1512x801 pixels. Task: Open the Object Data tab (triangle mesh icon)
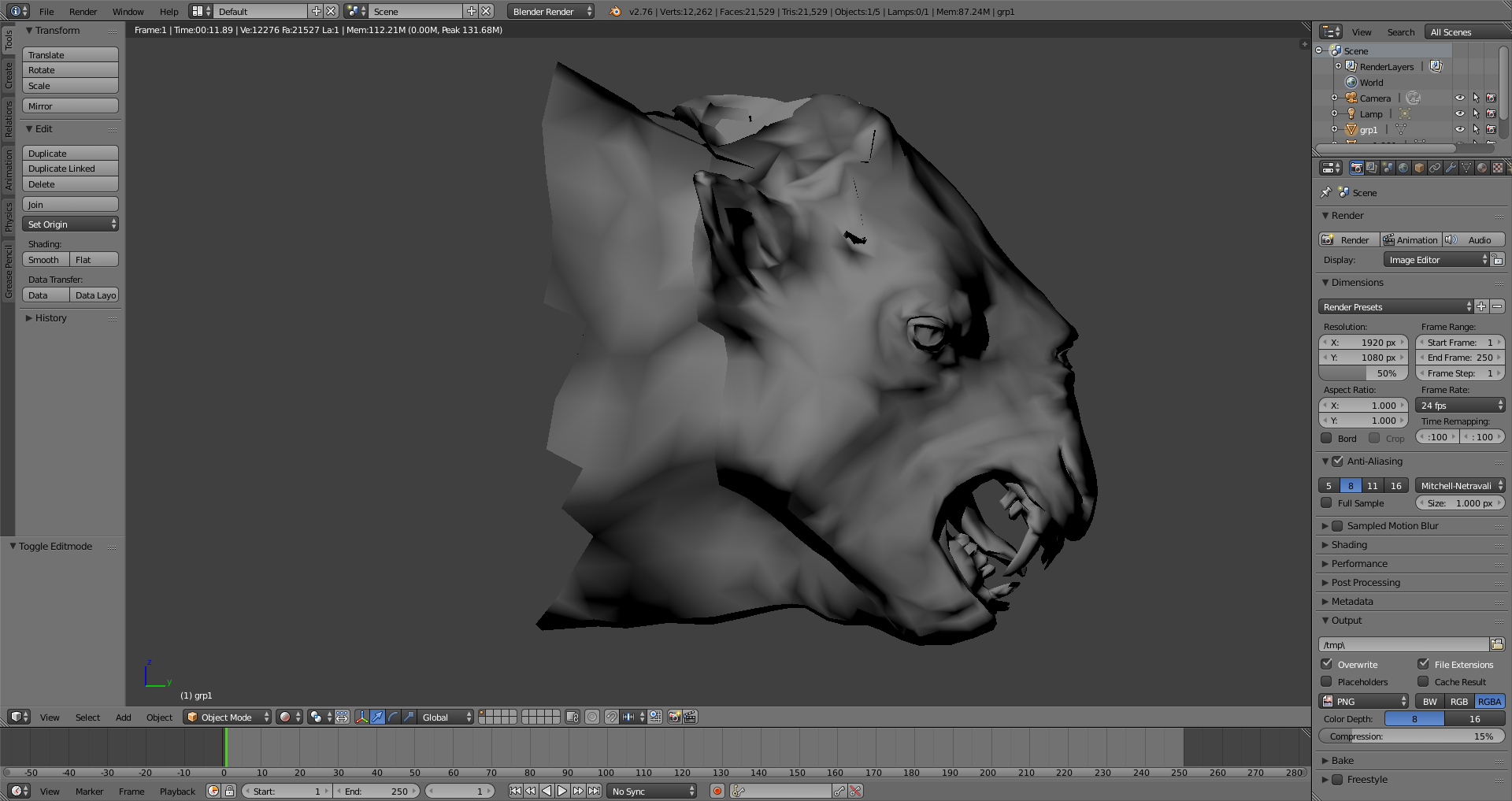point(1466,168)
